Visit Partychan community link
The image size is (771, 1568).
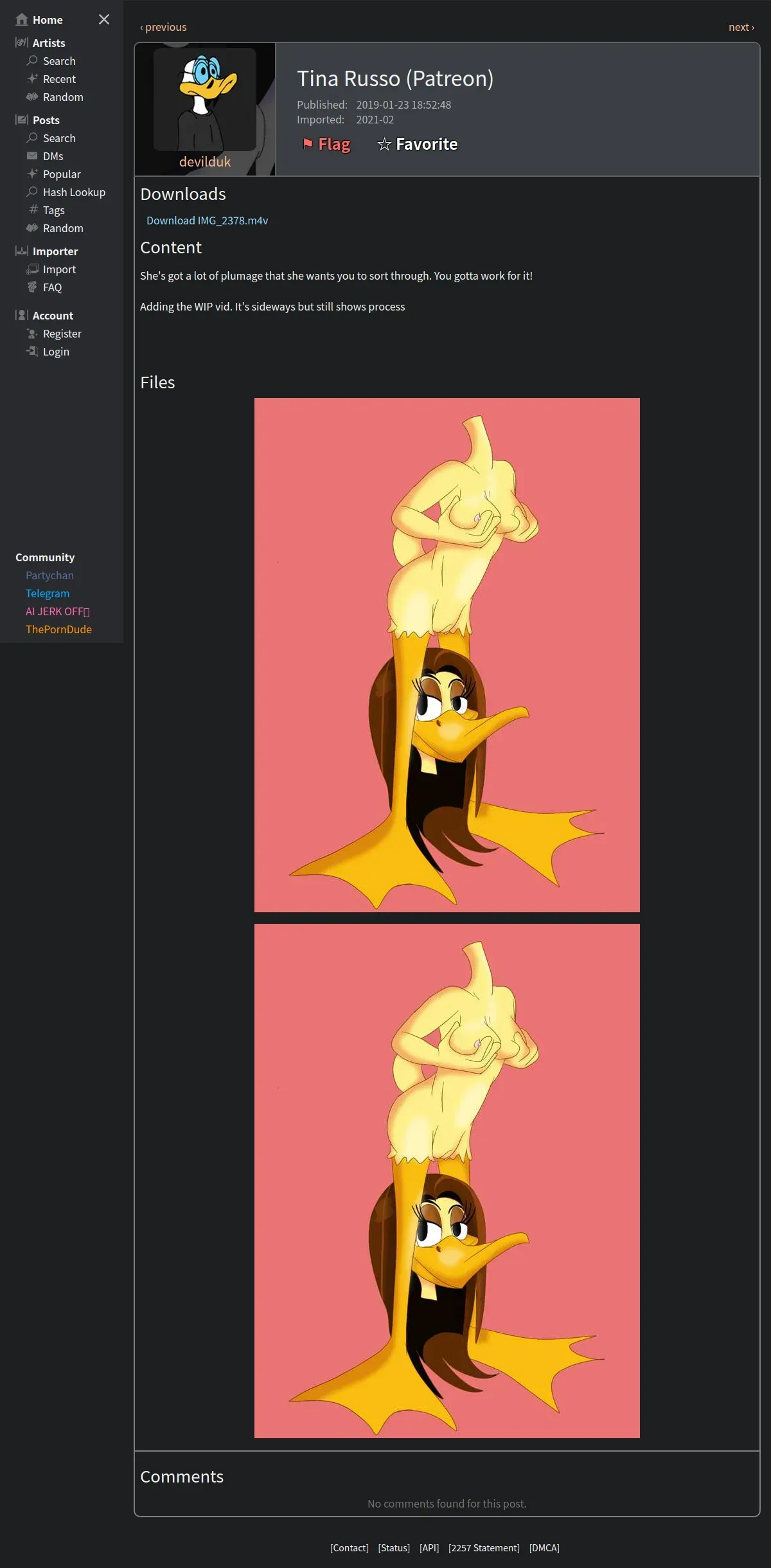click(49, 575)
